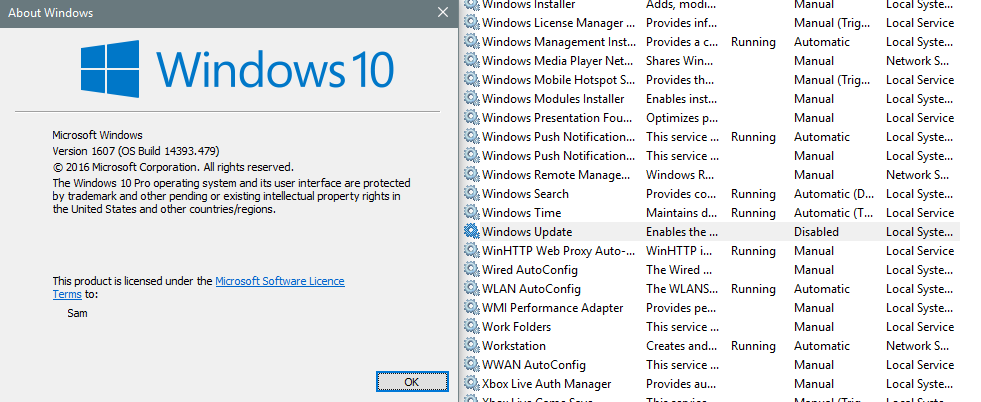Image resolution: width=981 pixels, height=402 pixels.
Task: Click the gear icon beside Windows Mobile Hotspot S...
Action: click(x=471, y=80)
